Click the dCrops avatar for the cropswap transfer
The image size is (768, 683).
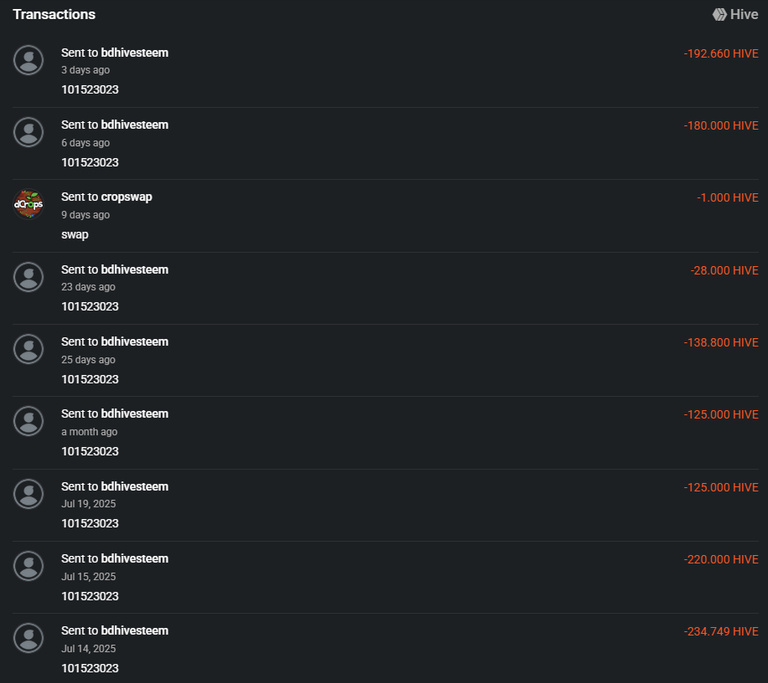(28, 204)
